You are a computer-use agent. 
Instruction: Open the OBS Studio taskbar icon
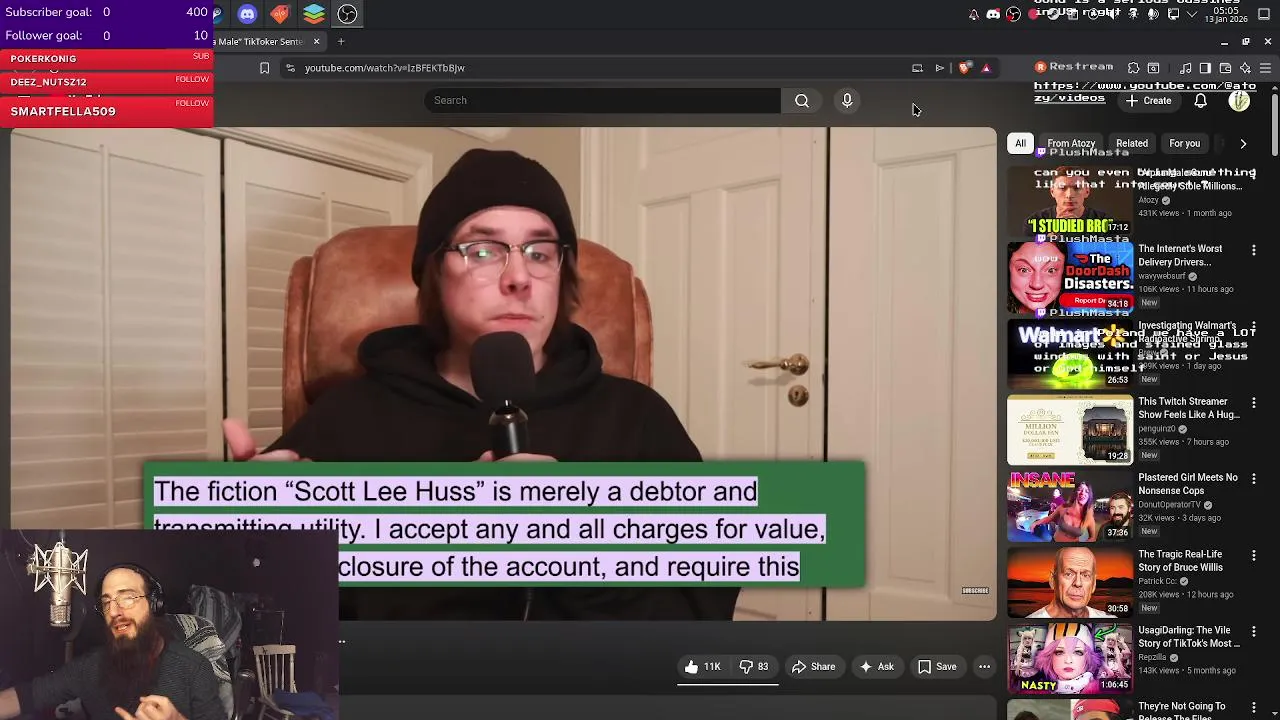pyautogui.click(x=347, y=14)
